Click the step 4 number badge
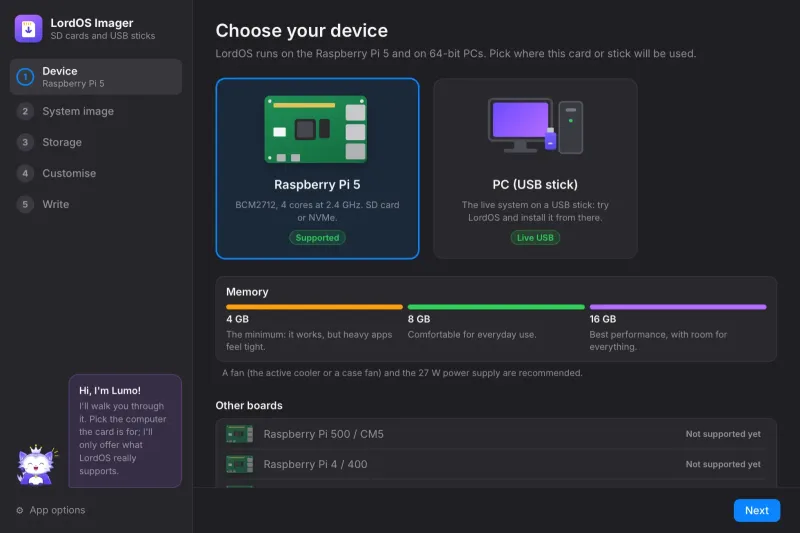Viewport: 800px width, 533px height. click(25, 173)
